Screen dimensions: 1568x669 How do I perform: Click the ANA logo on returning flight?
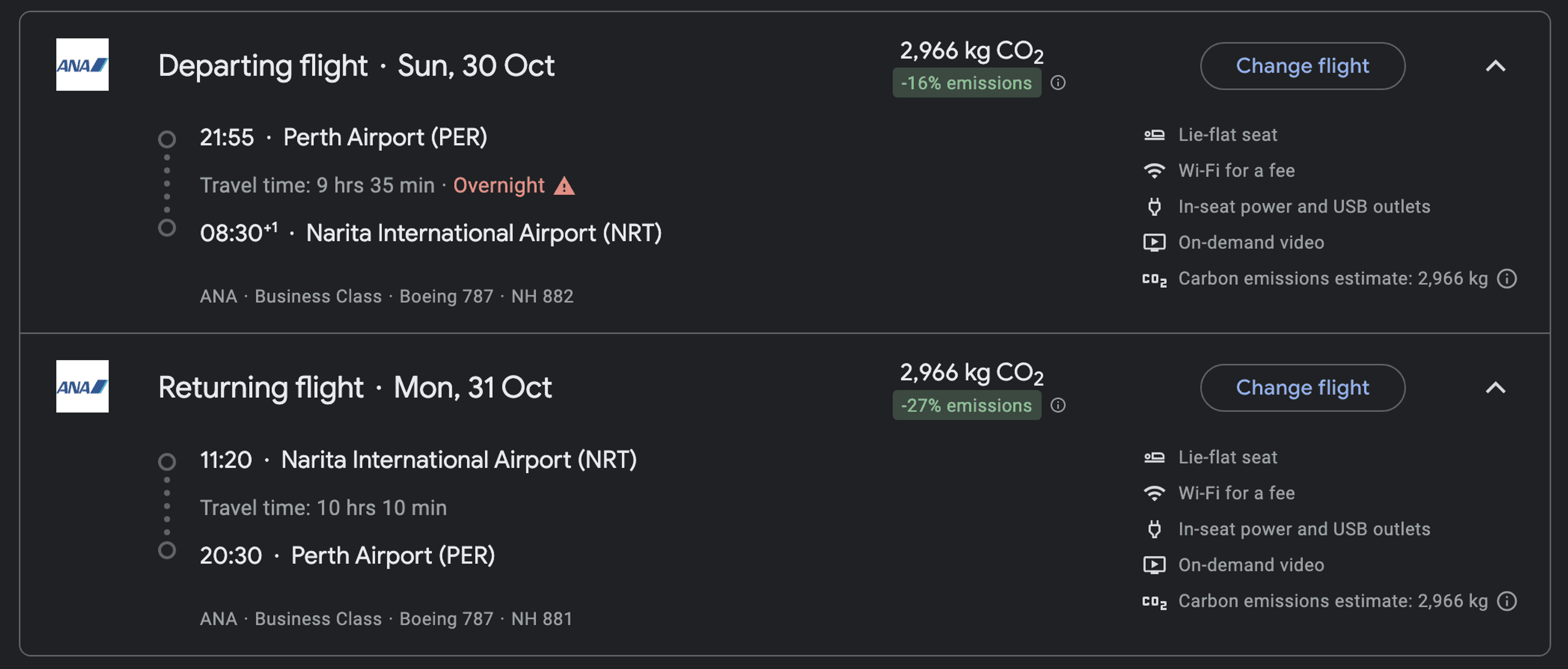pos(82,386)
